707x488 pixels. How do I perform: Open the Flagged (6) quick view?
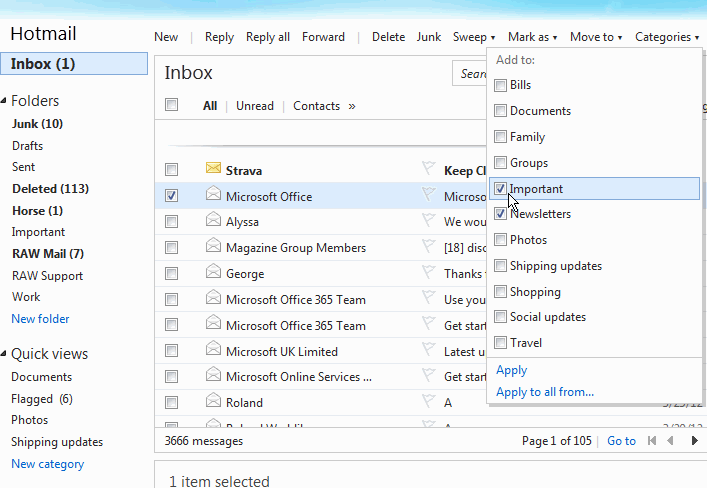point(41,399)
